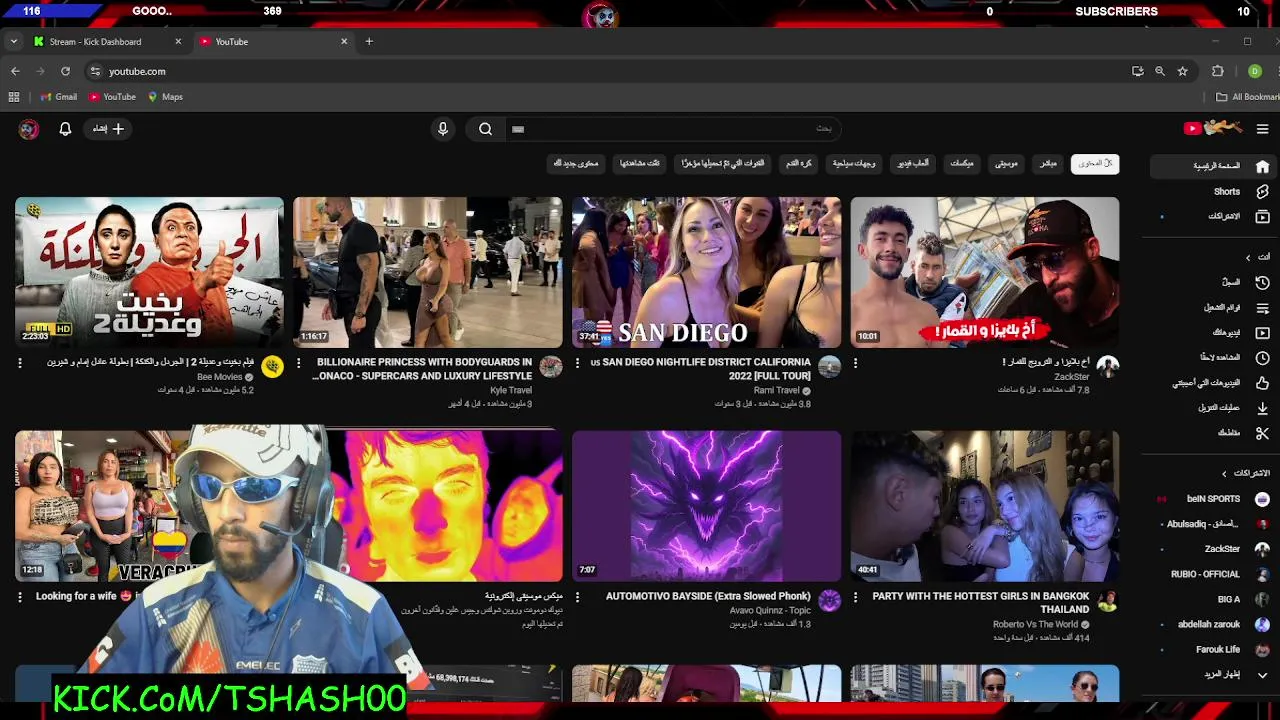The width and height of the screenshot is (1280, 720).
Task: Open the Bangkok party video thumbnail
Action: (x=984, y=506)
